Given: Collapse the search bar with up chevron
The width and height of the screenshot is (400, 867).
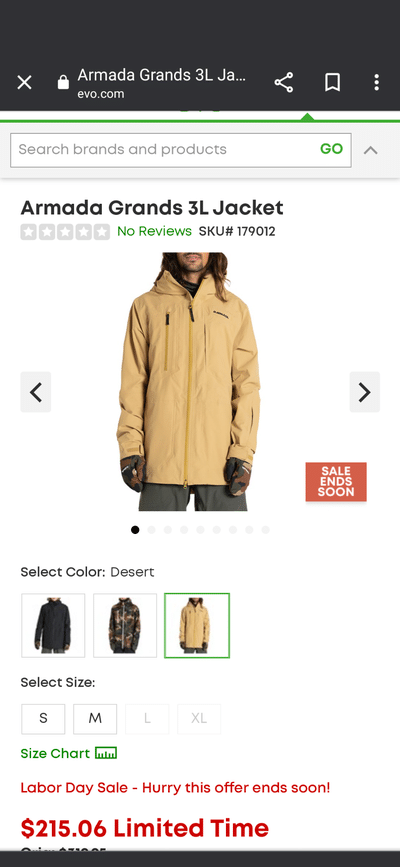Looking at the screenshot, I should click(x=370, y=150).
